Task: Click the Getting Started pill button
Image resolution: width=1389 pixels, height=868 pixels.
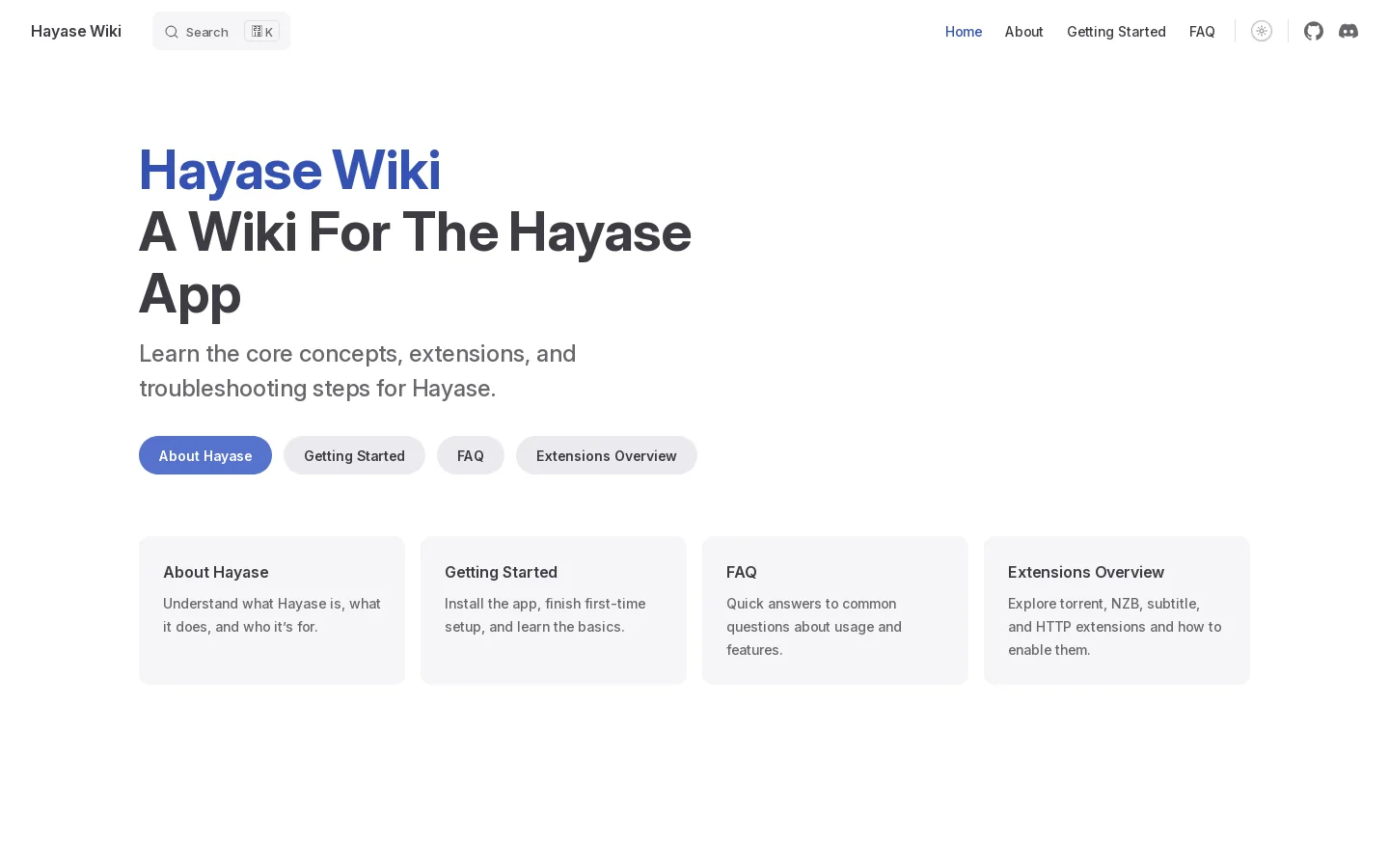Action: pyautogui.click(x=354, y=455)
